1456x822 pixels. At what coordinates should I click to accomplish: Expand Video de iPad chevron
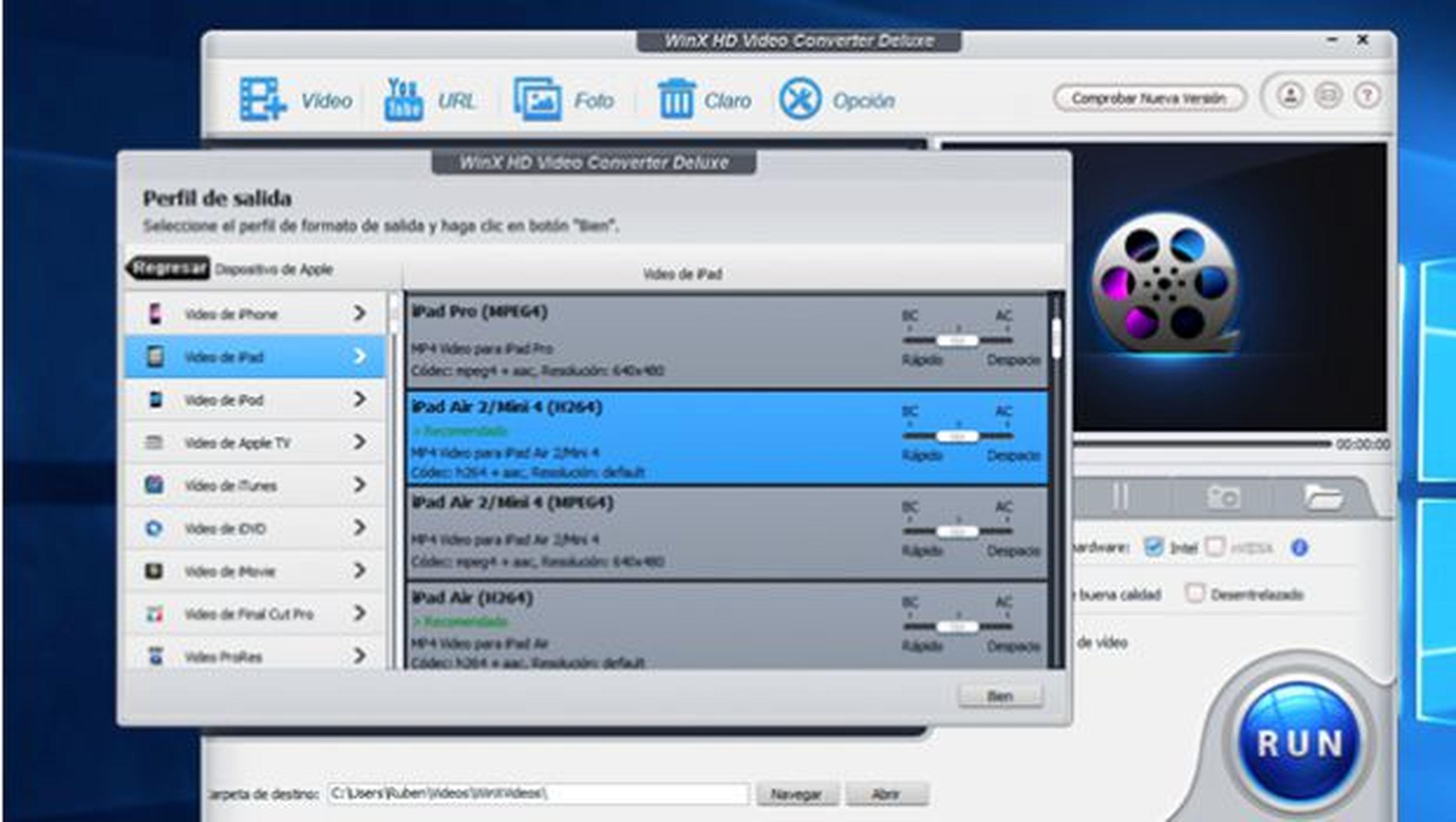point(359,356)
